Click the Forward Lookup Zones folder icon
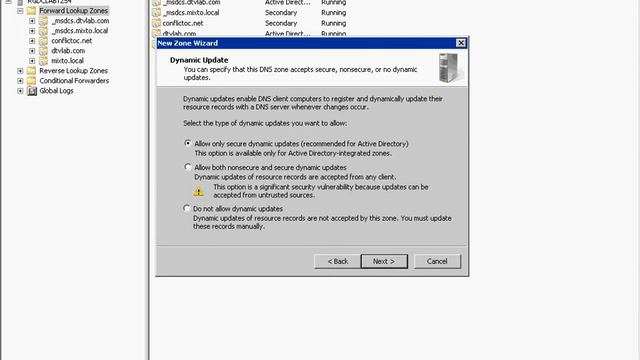640x360 pixels. tap(31, 11)
